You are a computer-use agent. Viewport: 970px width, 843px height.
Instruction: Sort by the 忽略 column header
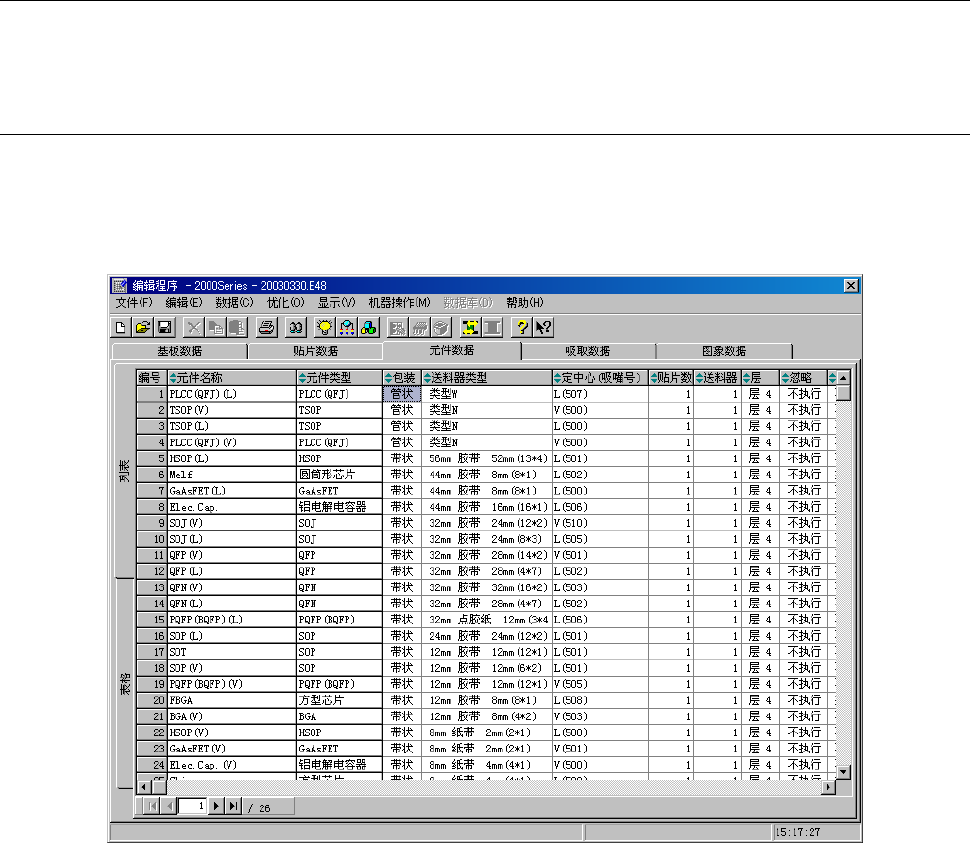[803, 377]
